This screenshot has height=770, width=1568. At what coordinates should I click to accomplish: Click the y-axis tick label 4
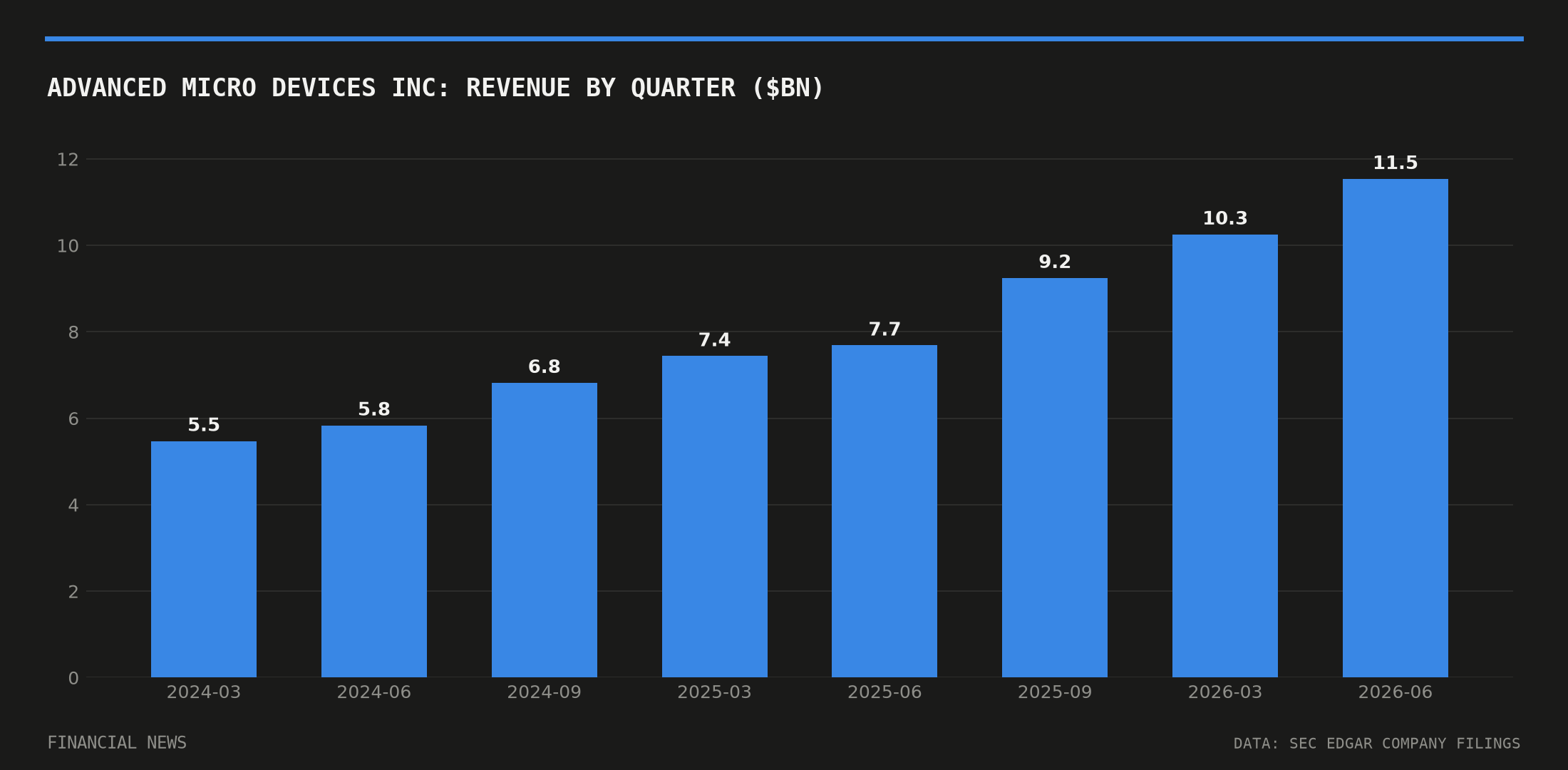(73, 505)
